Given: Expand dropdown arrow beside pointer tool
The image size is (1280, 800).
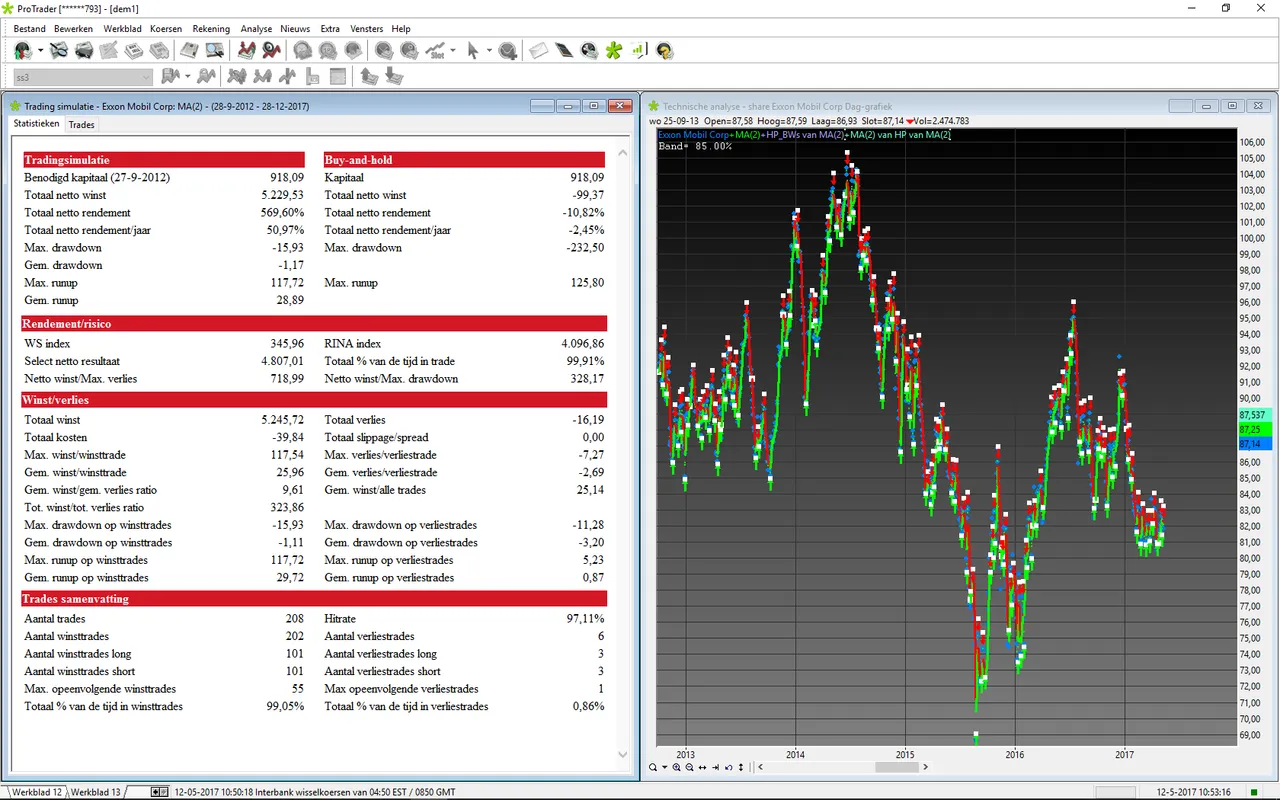Looking at the screenshot, I should click(x=488, y=50).
